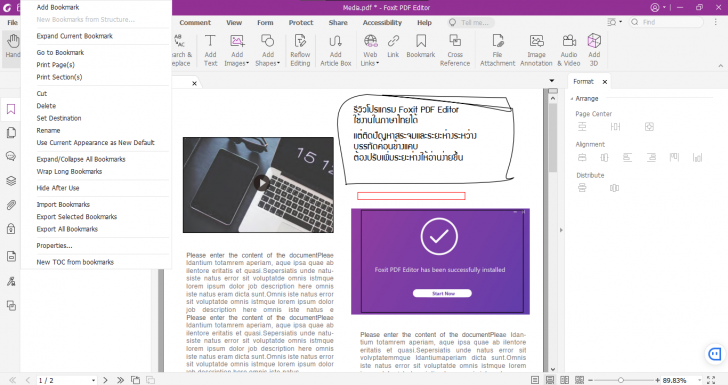This screenshot has height=385, width=728.
Task: Select Hide After Use
Action: (58, 188)
